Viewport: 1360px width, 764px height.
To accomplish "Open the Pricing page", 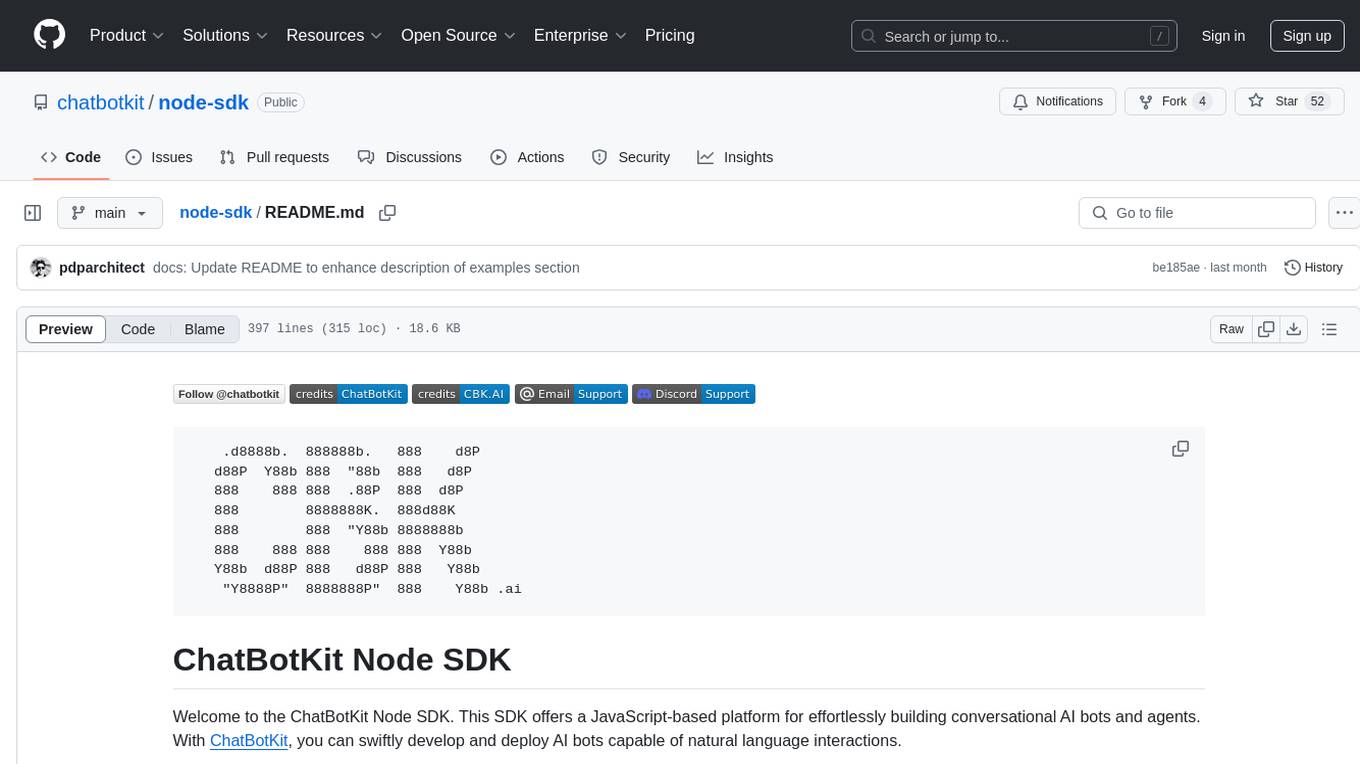I will pos(670,35).
